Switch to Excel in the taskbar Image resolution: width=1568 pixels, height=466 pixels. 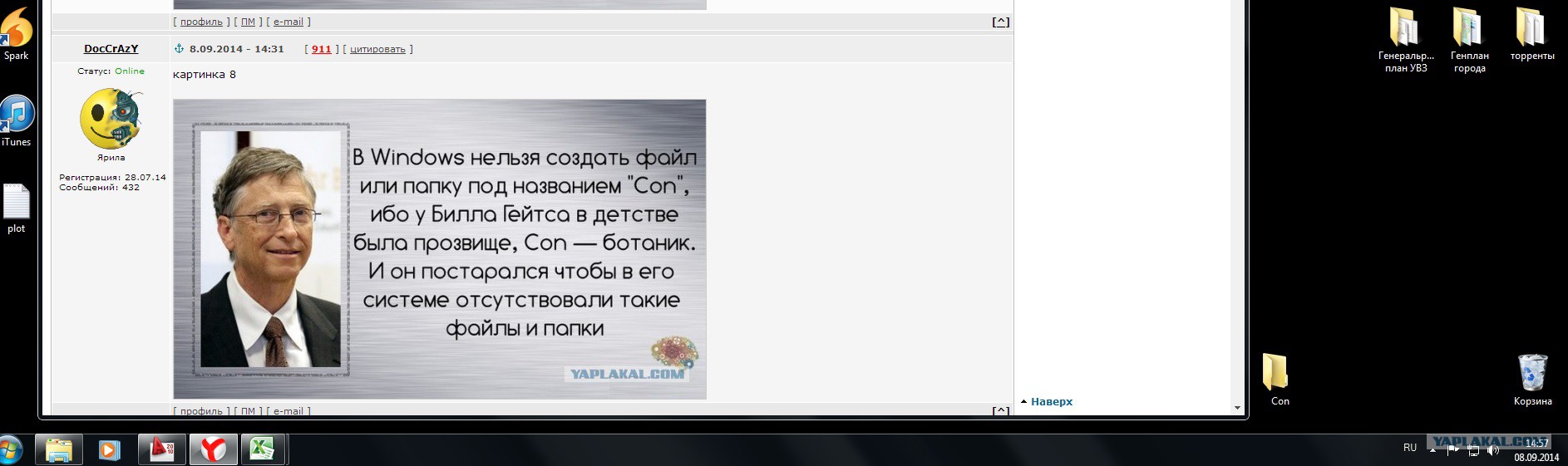pos(264,450)
